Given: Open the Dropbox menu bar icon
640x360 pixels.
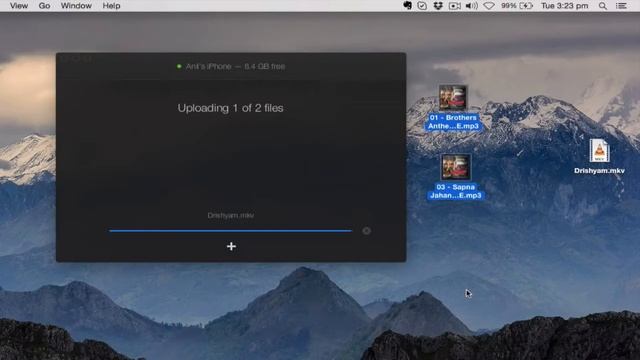Looking at the screenshot, I should (438, 6).
